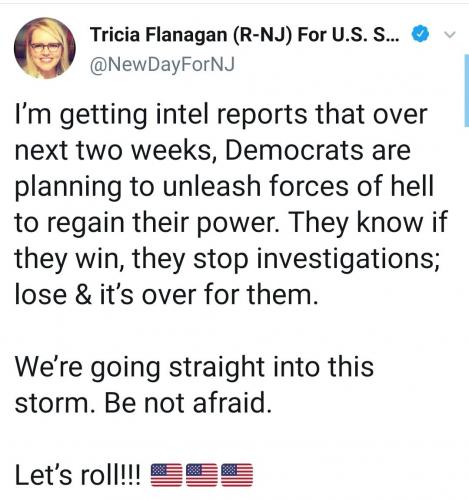469x500 pixels.
Task: Click the word "investigations;" in the tweet
Action: coord(348,260)
